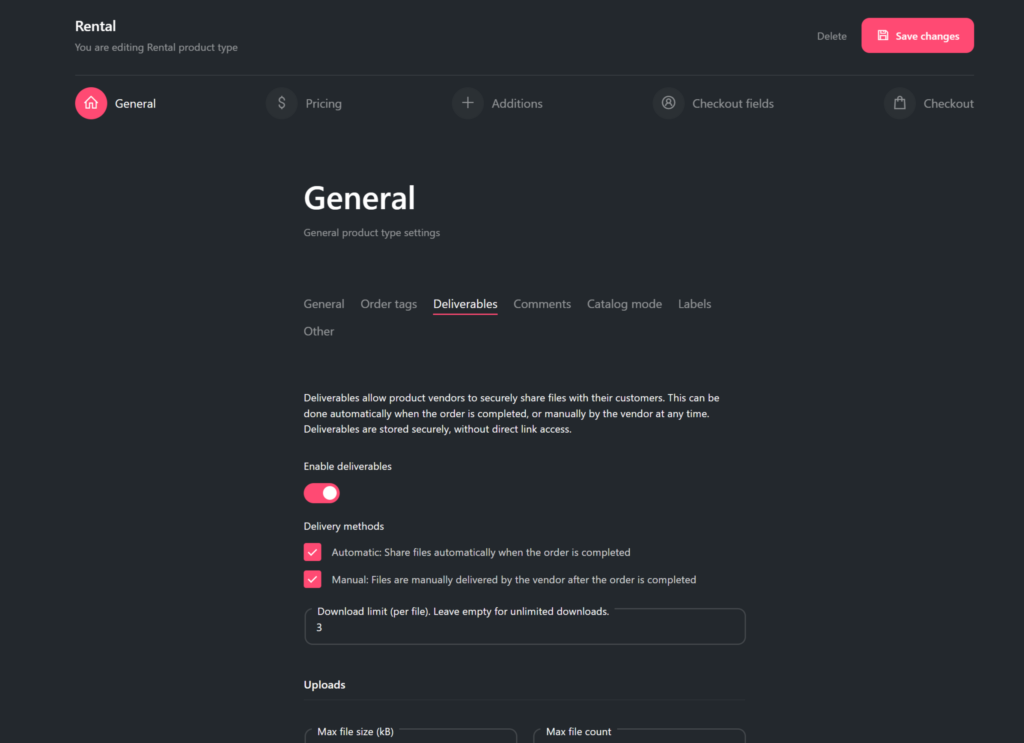Viewport: 1024px width, 743px height.
Task: Open the Order tags tab
Action: pyautogui.click(x=388, y=304)
